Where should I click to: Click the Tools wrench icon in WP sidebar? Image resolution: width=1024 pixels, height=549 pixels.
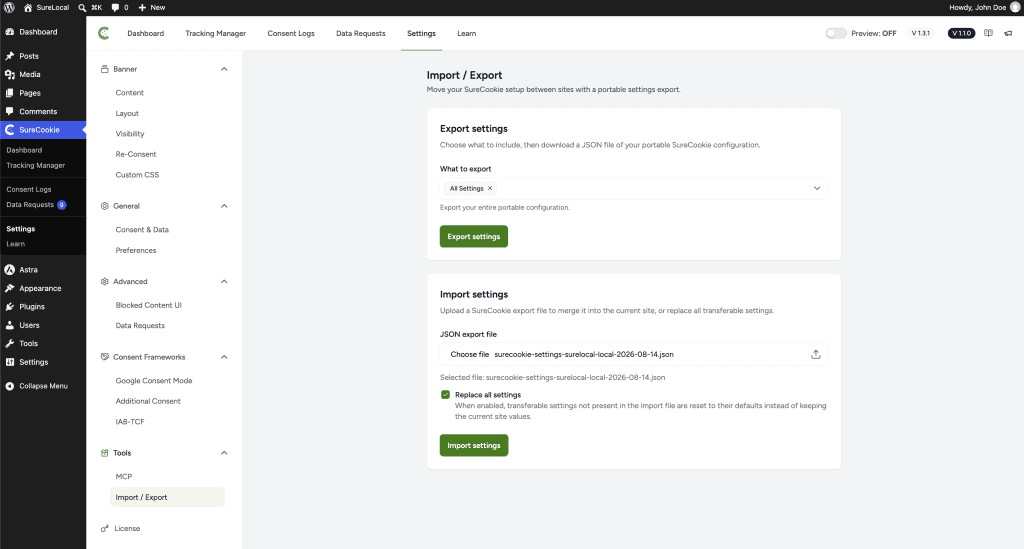click(x=10, y=343)
